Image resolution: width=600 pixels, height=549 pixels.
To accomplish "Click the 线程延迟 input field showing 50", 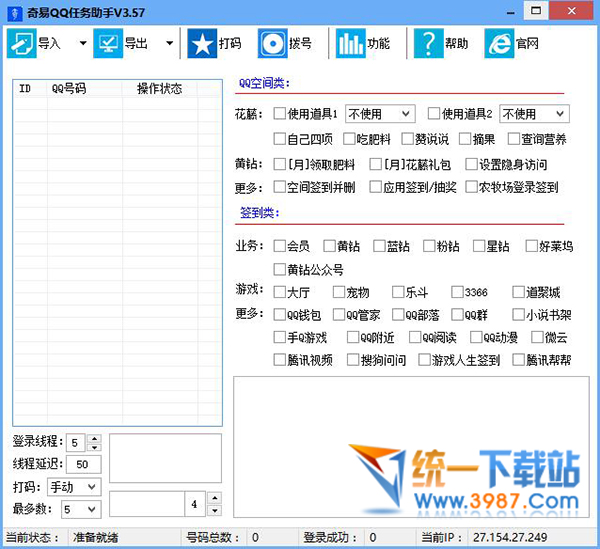I will click(x=83, y=464).
